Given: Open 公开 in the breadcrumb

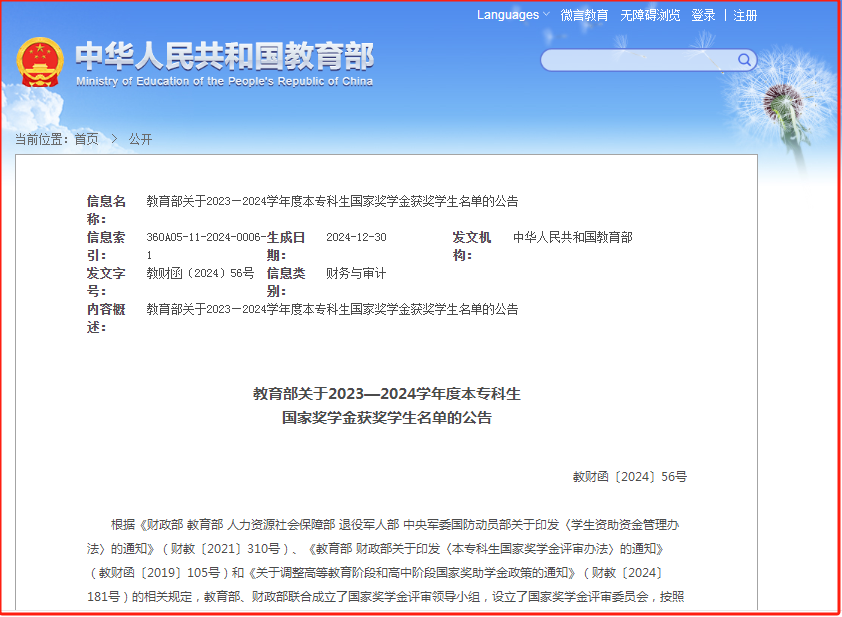Looking at the screenshot, I should 140,139.
